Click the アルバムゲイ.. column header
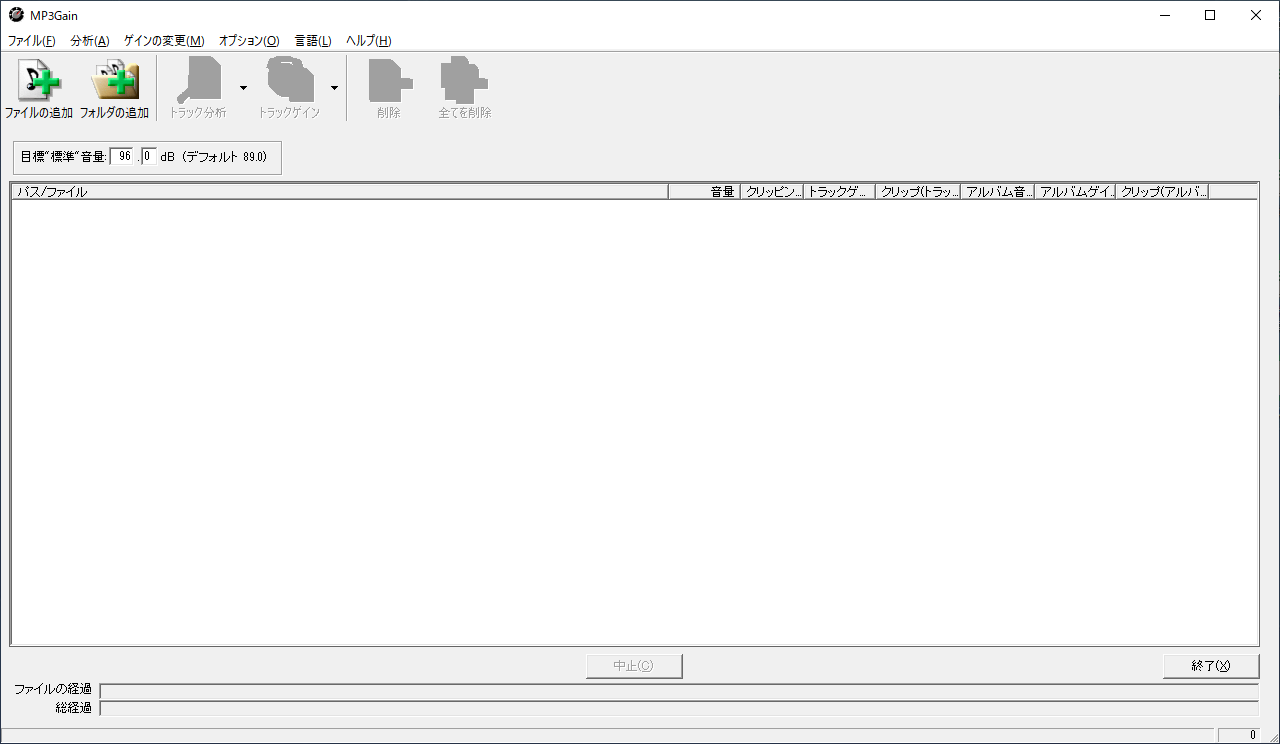Screen dimensions: 1280x744 point(1075,192)
